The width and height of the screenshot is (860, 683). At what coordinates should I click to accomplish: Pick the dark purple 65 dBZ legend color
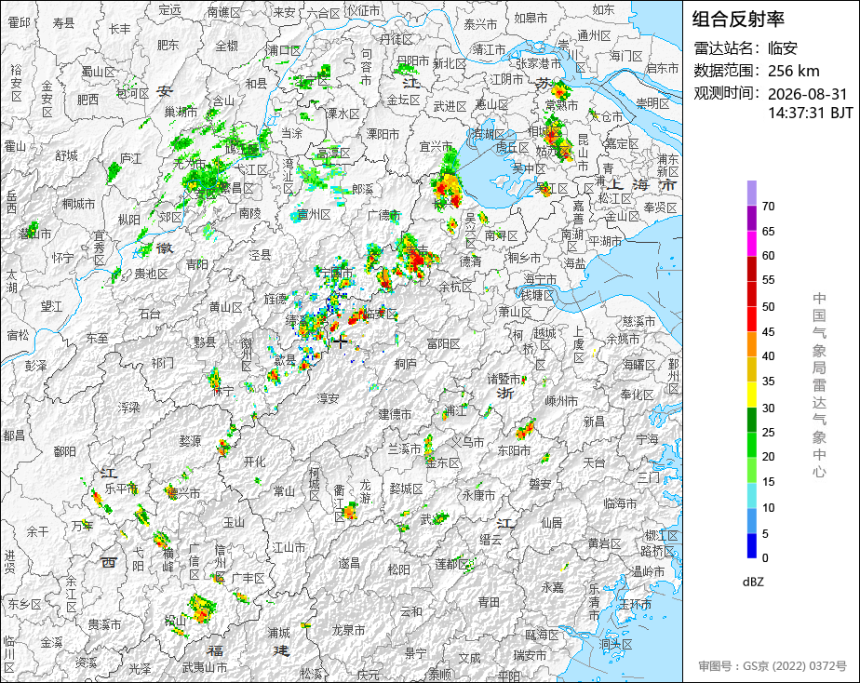pyautogui.click(x=752, y=218)
